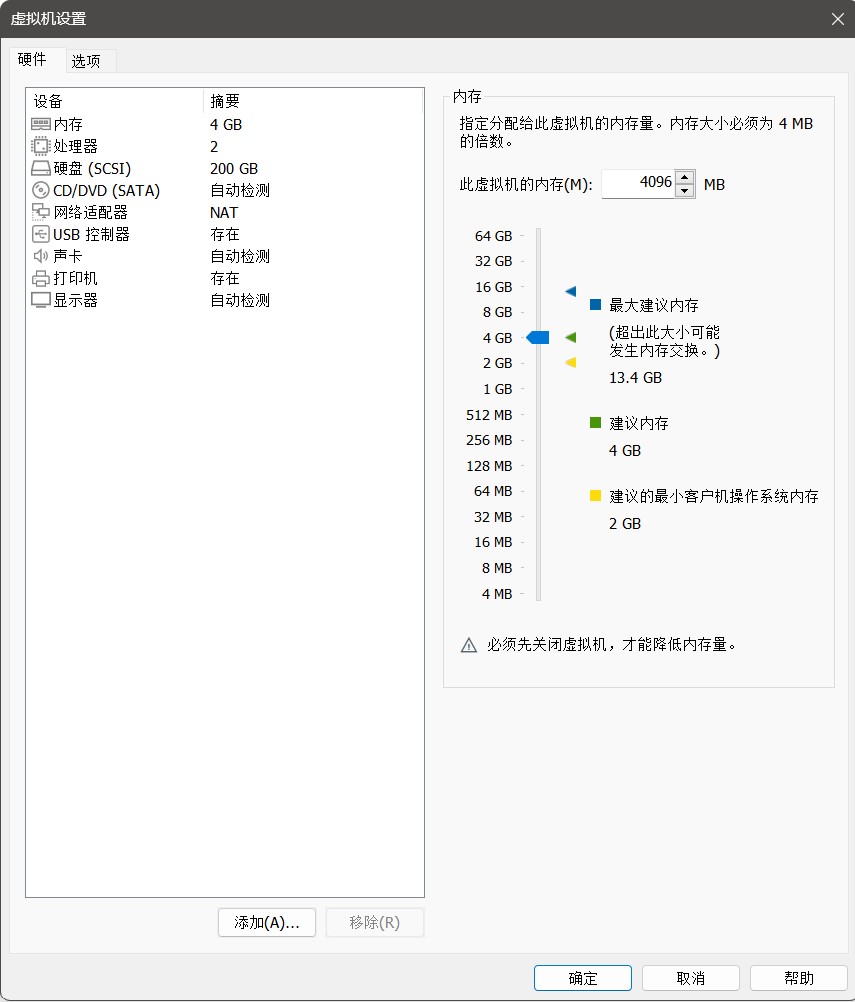855x1002 pixels.
Task: Click the 1 GB slider scale label
Action: click(x=497, y=389)
